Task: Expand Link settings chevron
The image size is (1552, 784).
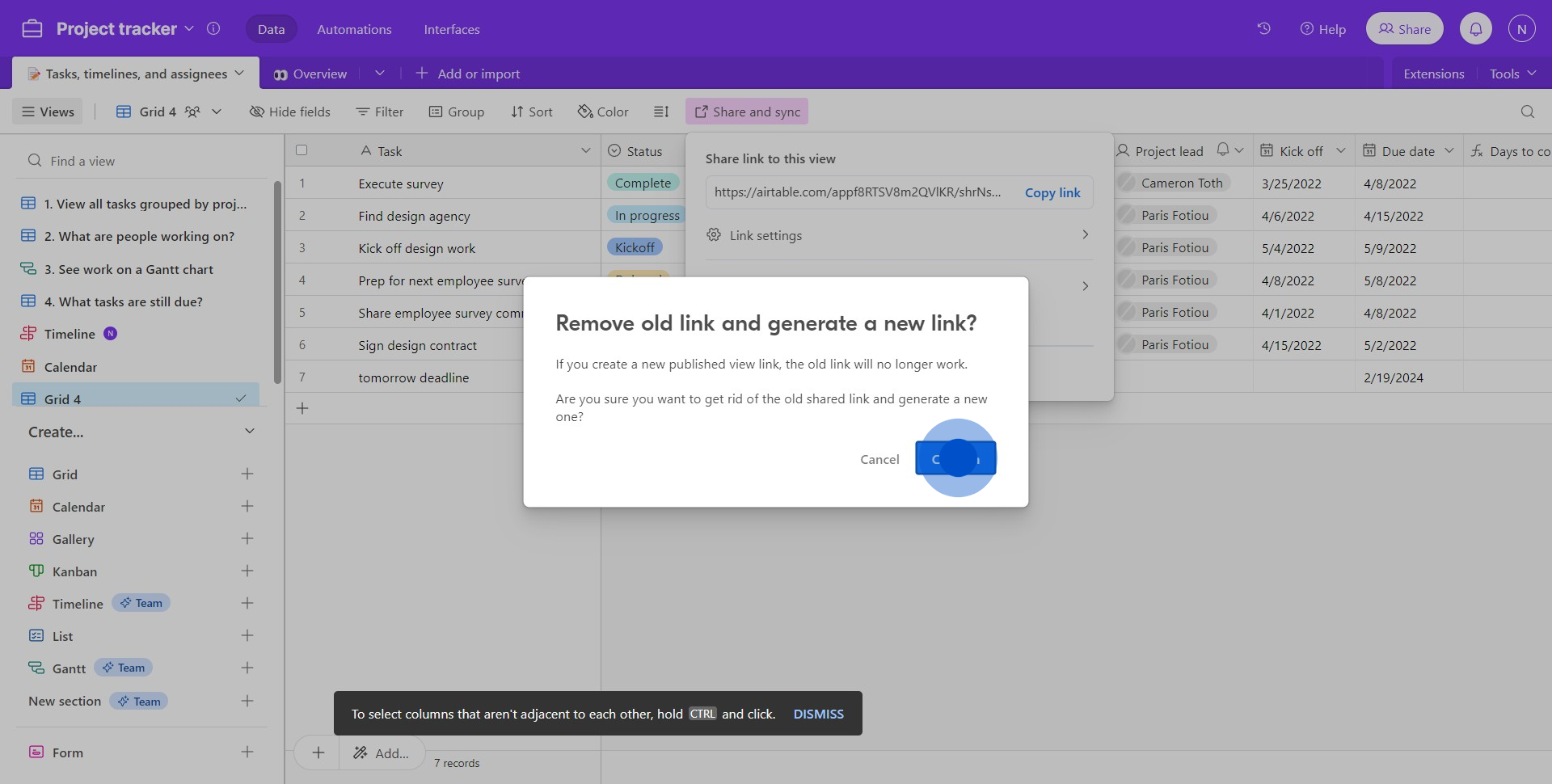Action: pyautogui.click(x=1085, y=235)
